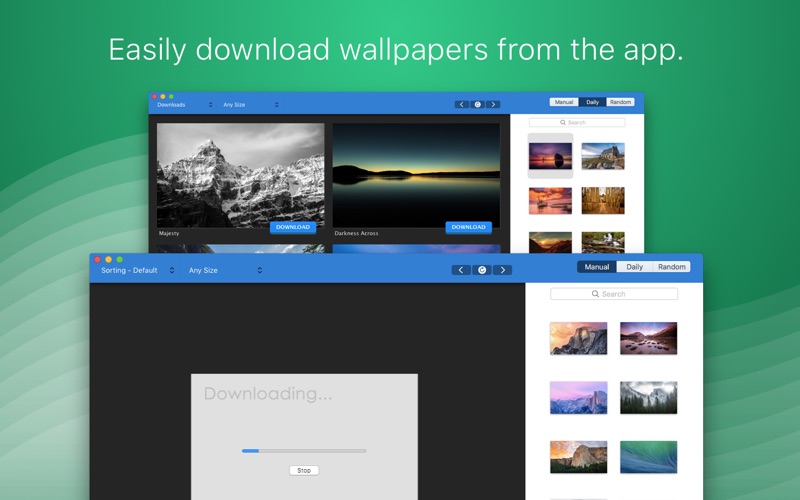The width and height of the screenshot is (800, 500).
Task: Switch to Manual tab in back window
Action: [x=564, y=102]
